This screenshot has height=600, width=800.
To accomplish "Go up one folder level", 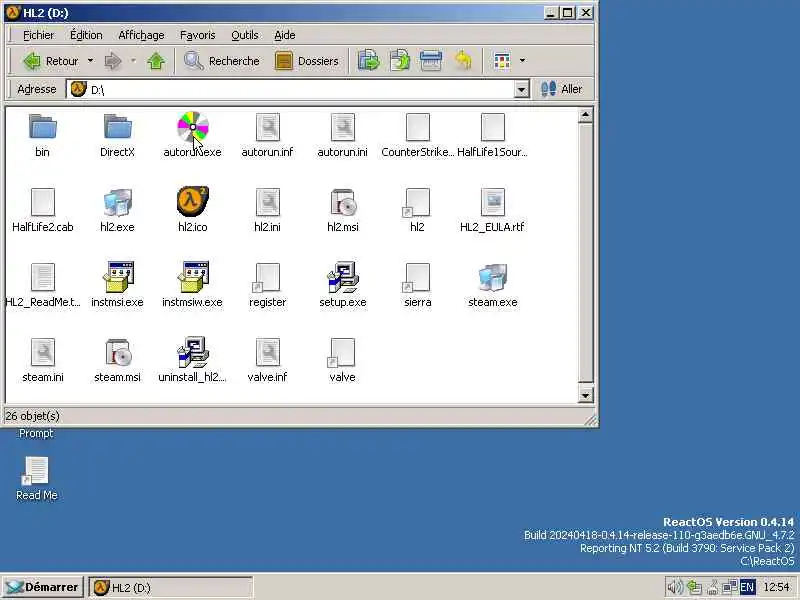I will 156,61.
